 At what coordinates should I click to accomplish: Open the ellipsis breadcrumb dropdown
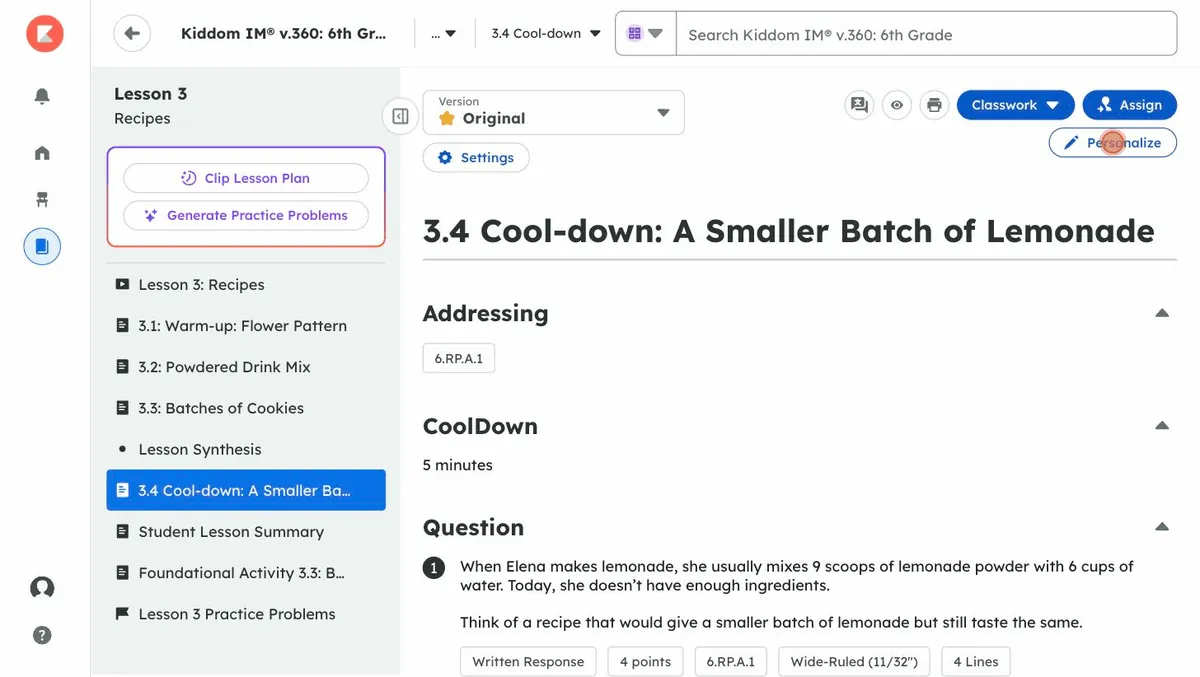(x=444, y=34)
